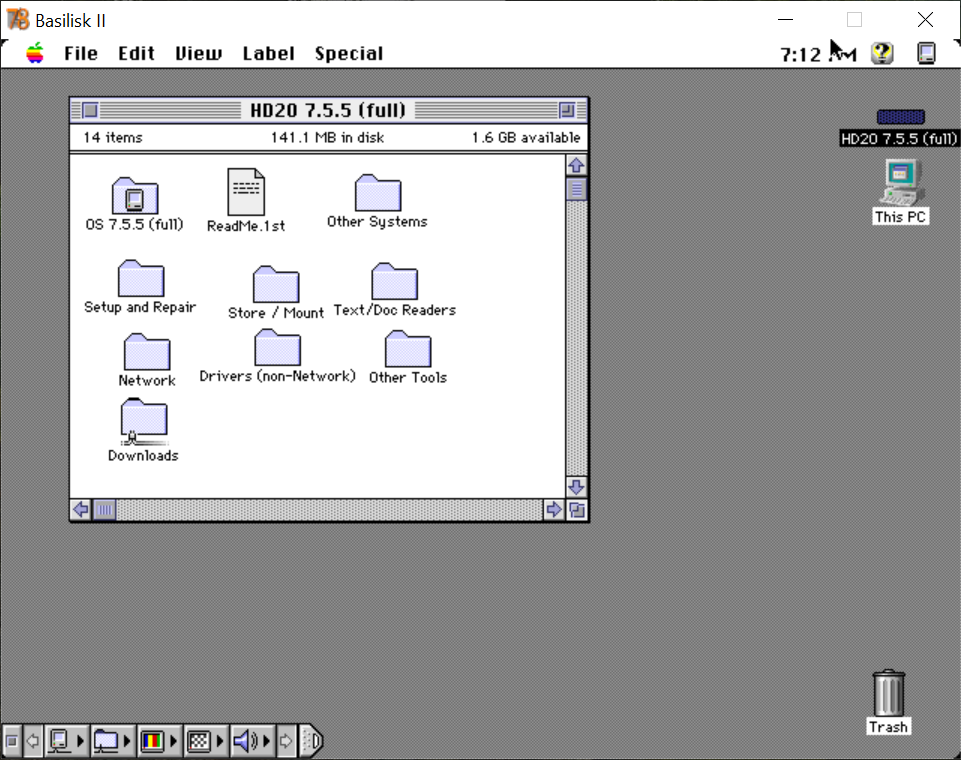Open the Label menu
This screenshot has height=760, width=961.
point(268,53)
